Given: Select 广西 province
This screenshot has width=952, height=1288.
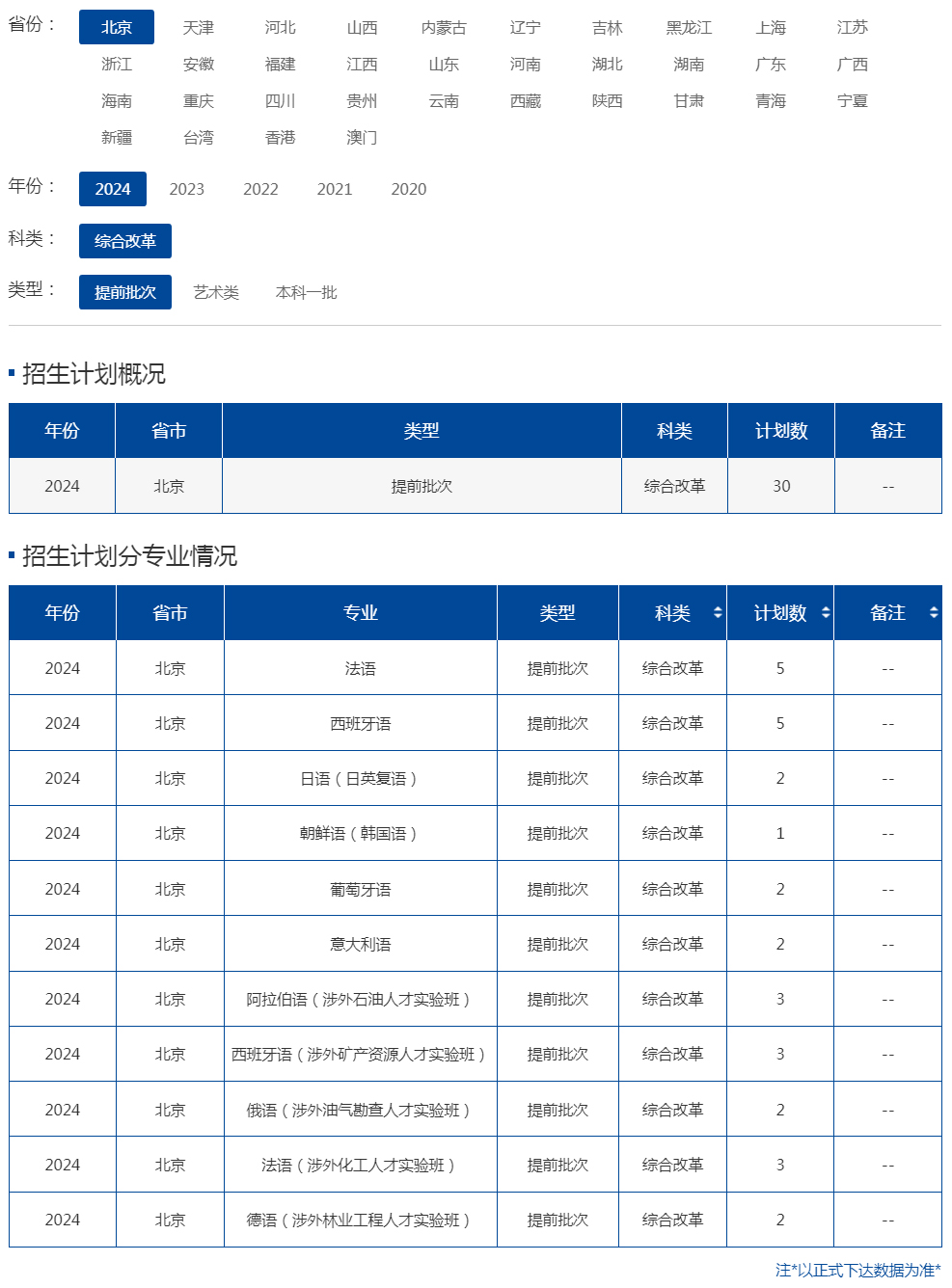Looking at the screenshot, I should pos(853,64).
